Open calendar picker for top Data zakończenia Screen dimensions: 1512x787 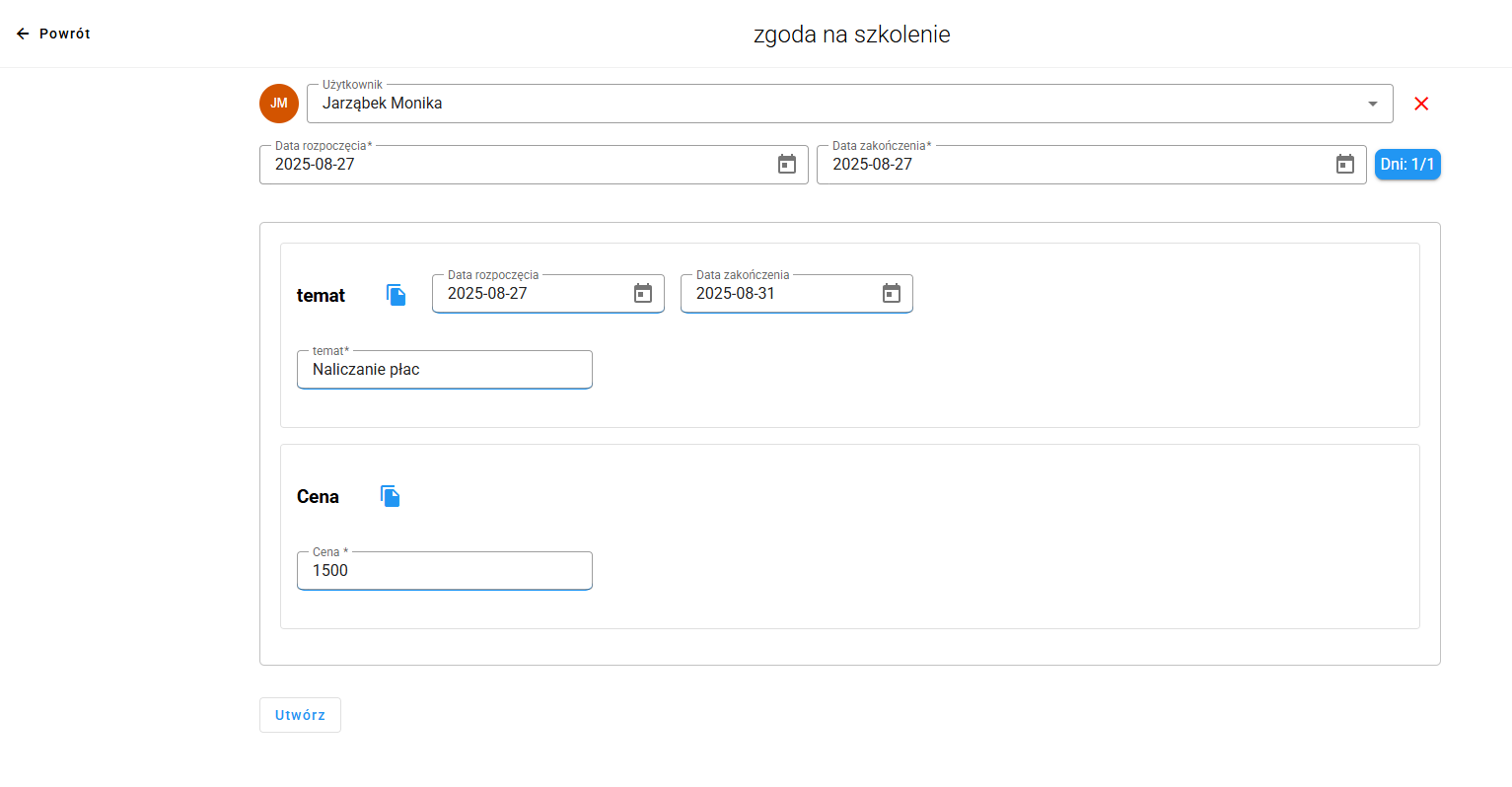tap(1344, 165)
